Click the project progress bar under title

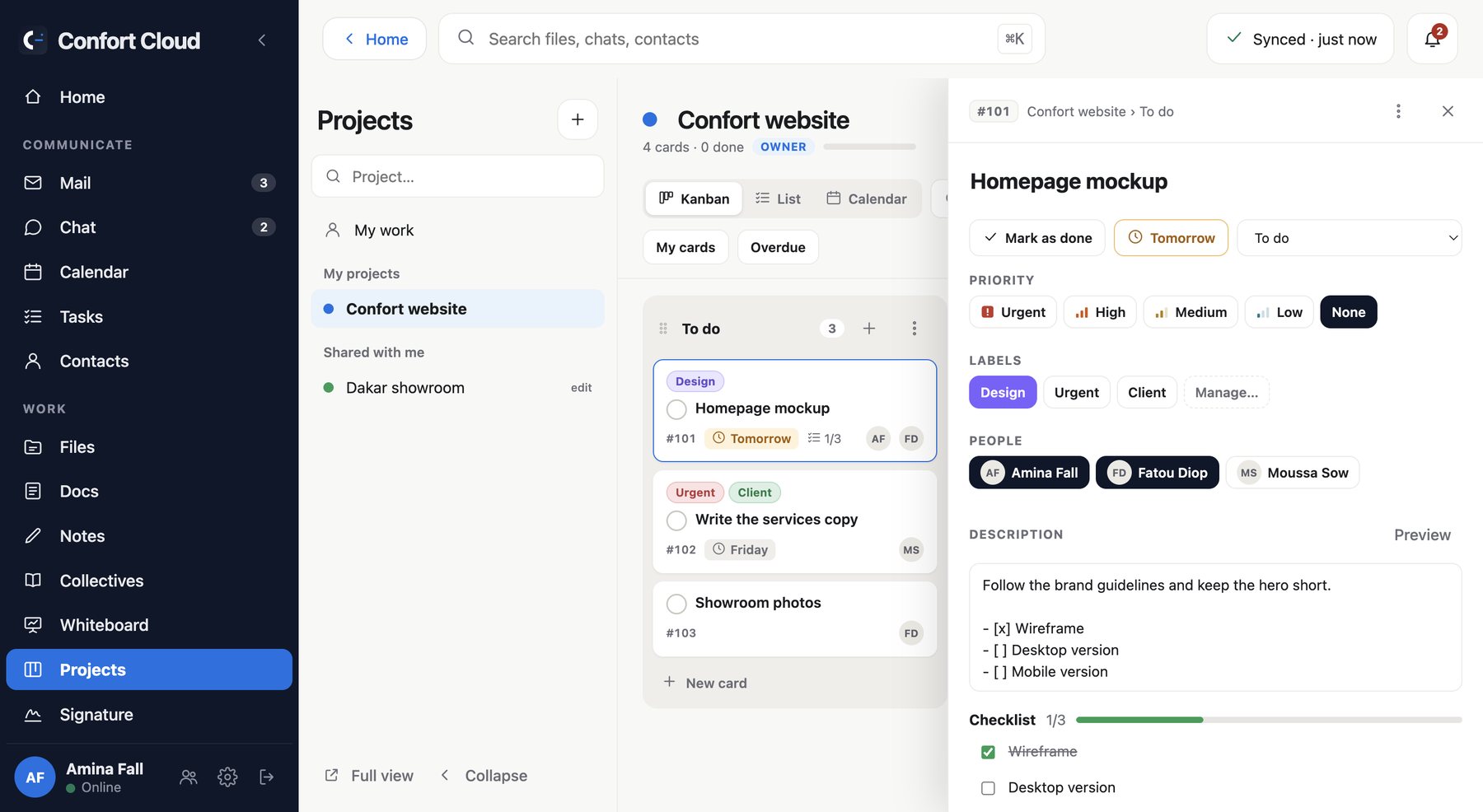[x=869, y=147]
